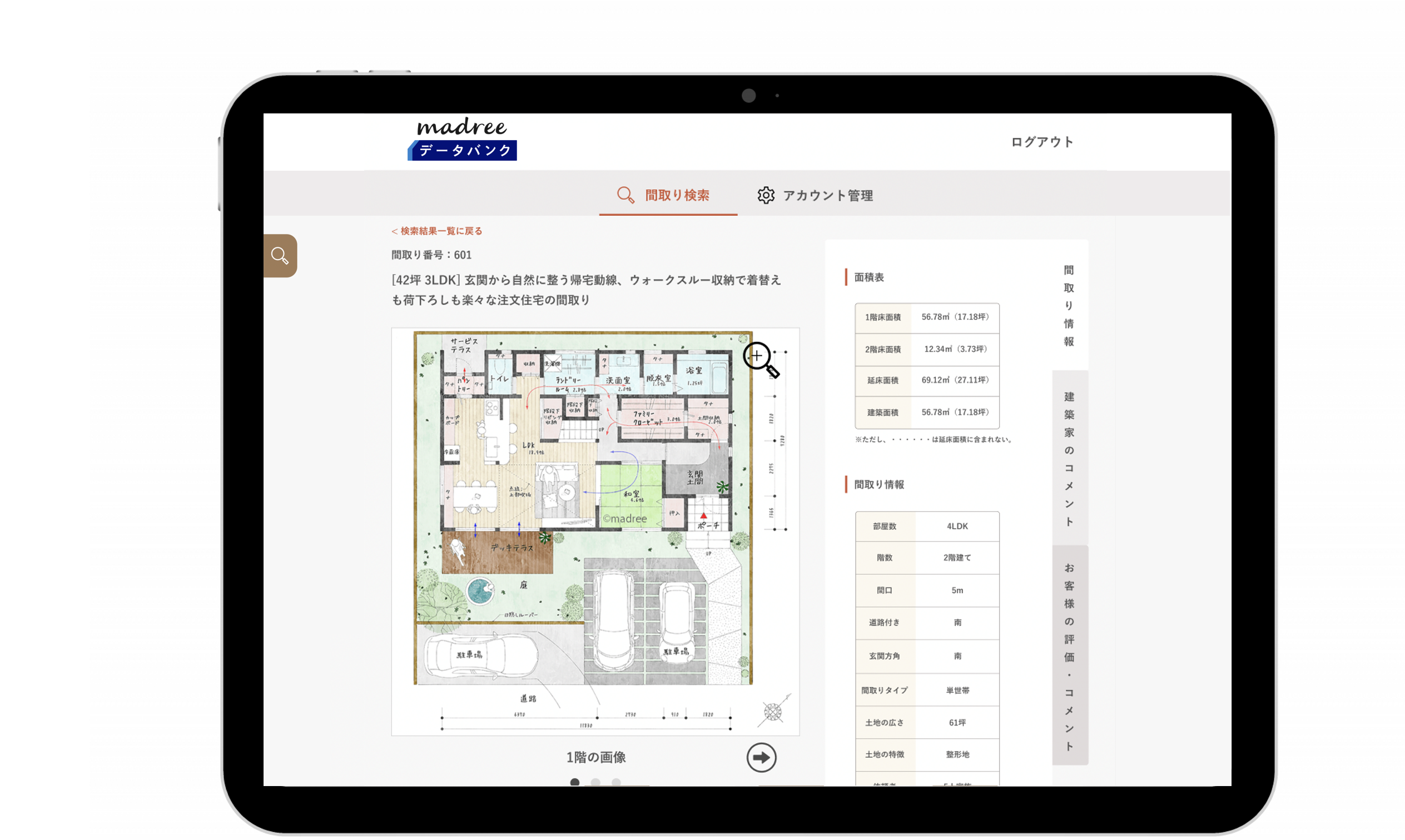This screenshot has height=840, width=1405.
Task: Click the compass icon on floor plan
Action: (x=773, y=711)
